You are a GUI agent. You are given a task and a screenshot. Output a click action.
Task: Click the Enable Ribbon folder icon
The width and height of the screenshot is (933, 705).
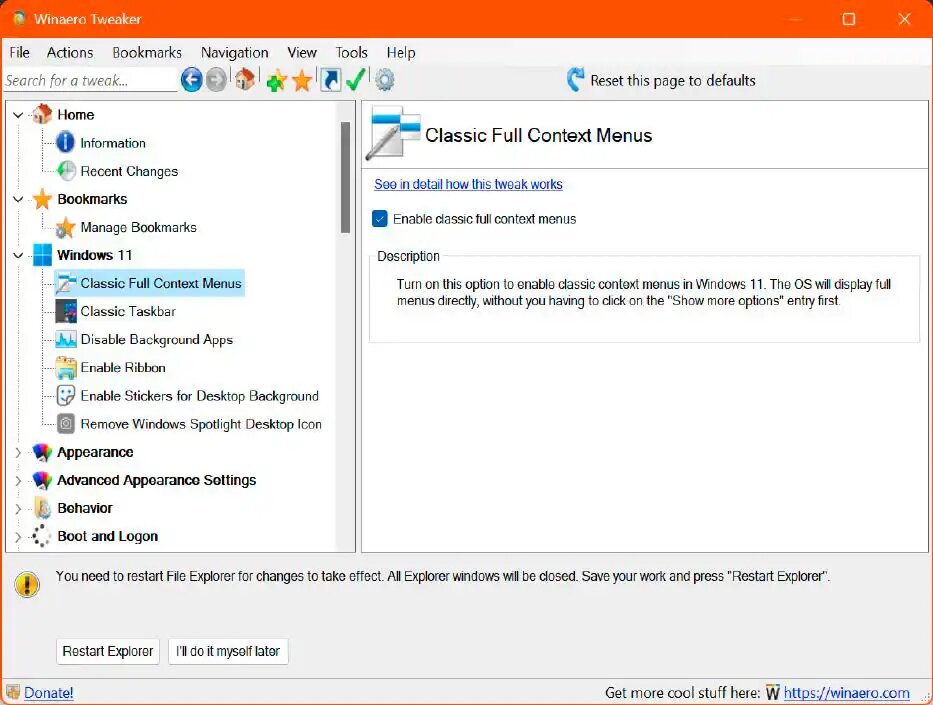click(65, 368)
